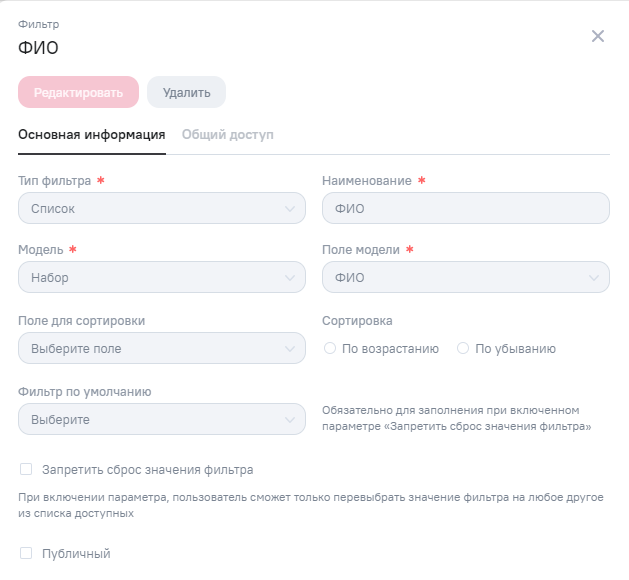Open the dropdown showing Список value
The height and width of the screenshot is (580, 629).
pyautogui.click(x=150, y=209)
